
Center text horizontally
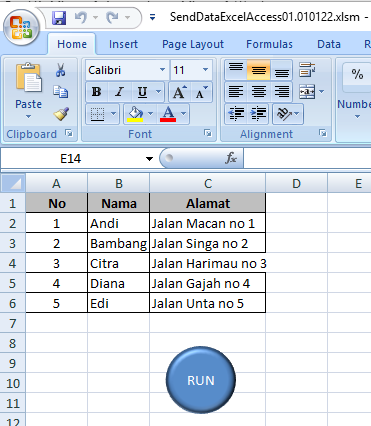pos(259,92)
